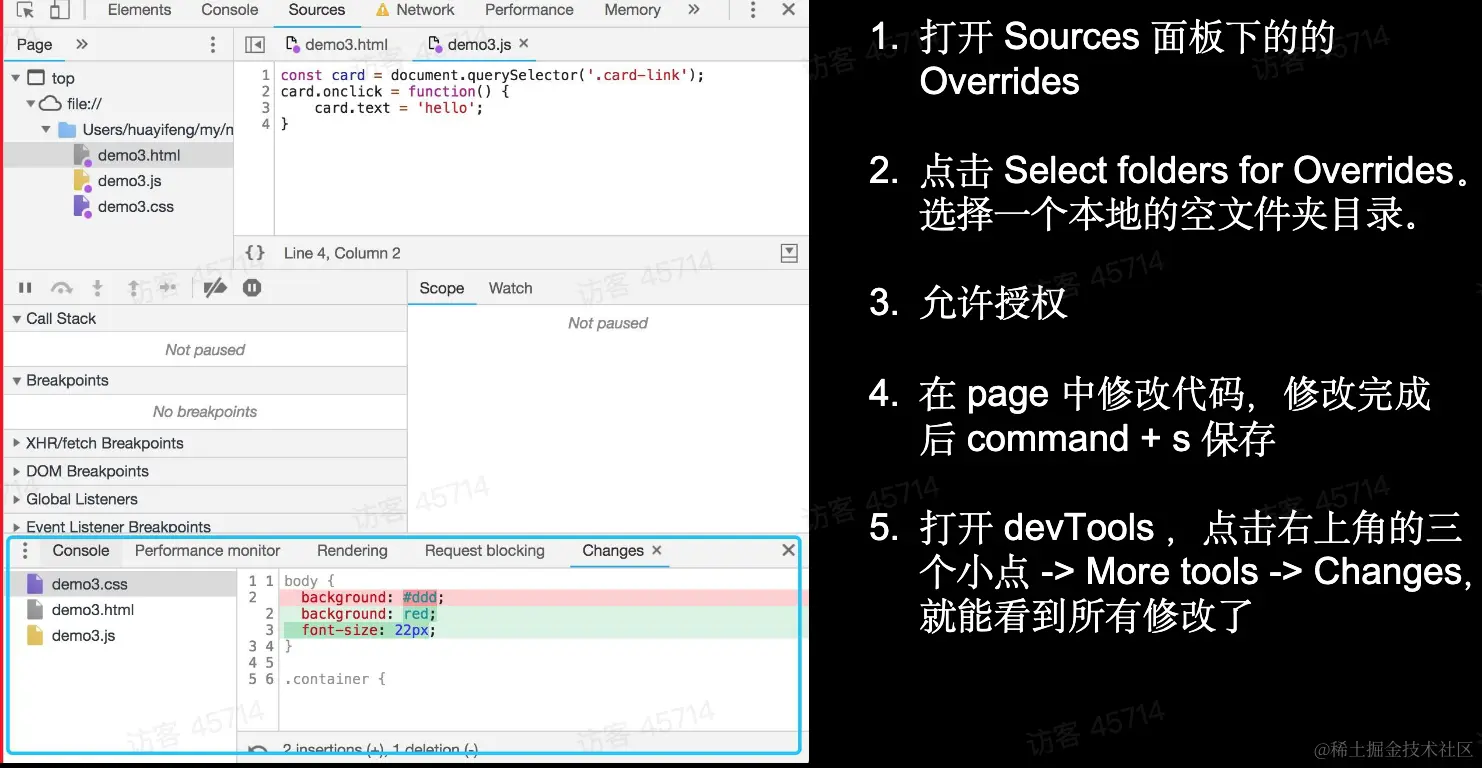Open the Memory tab
The image size is (1482, 768).
(x=632, y=10)
